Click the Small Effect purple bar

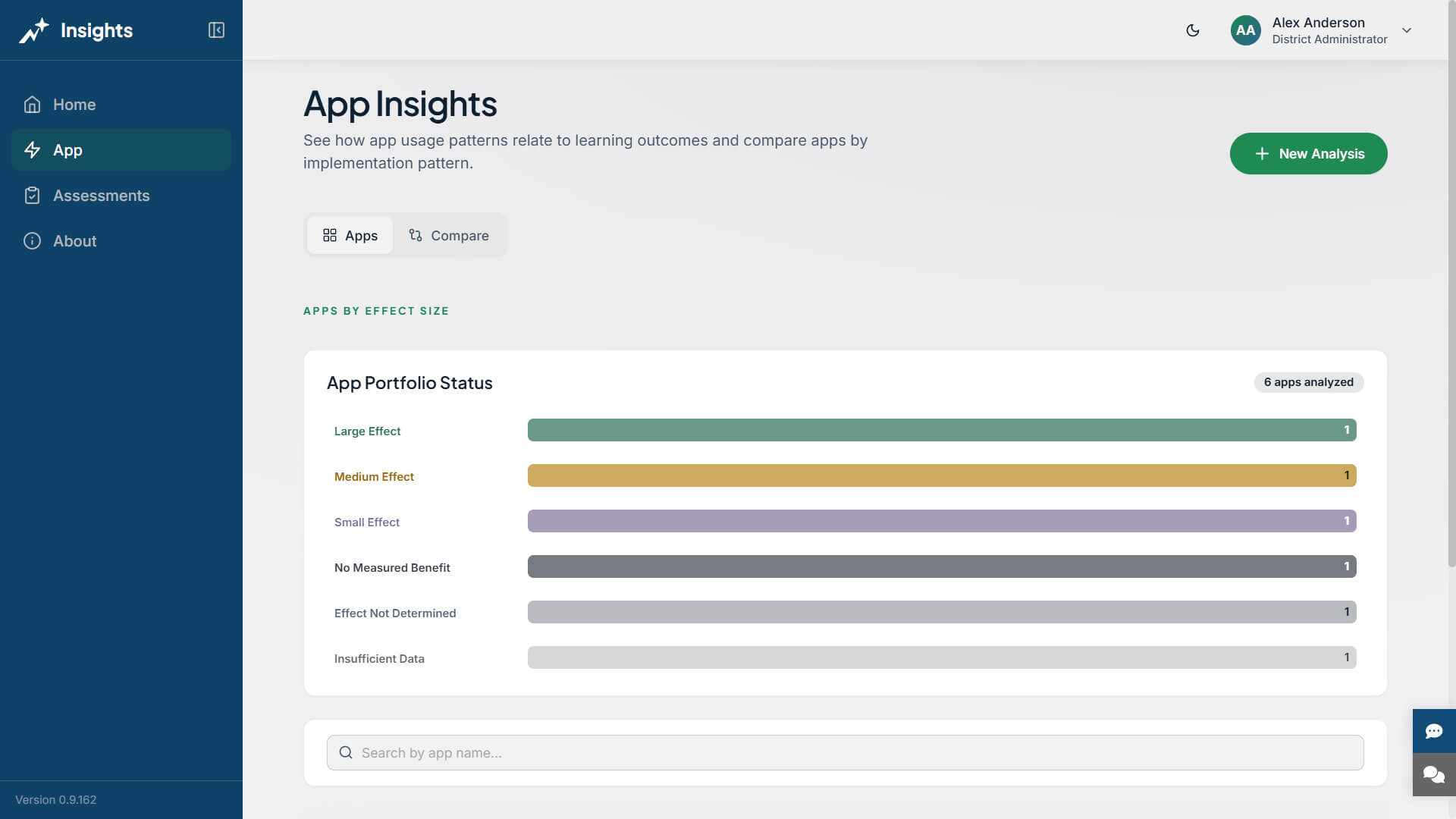pyautogui.click(x=942, y=521)
